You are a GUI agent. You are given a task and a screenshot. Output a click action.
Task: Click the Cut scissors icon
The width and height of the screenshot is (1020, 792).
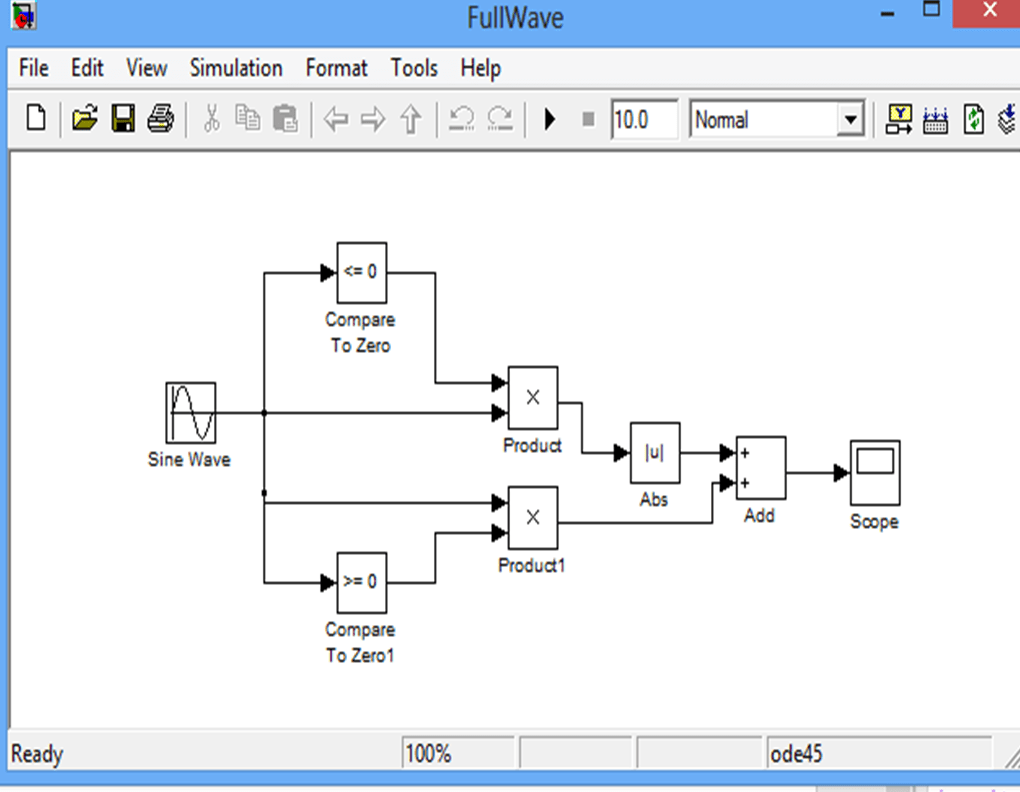point(211,118)
